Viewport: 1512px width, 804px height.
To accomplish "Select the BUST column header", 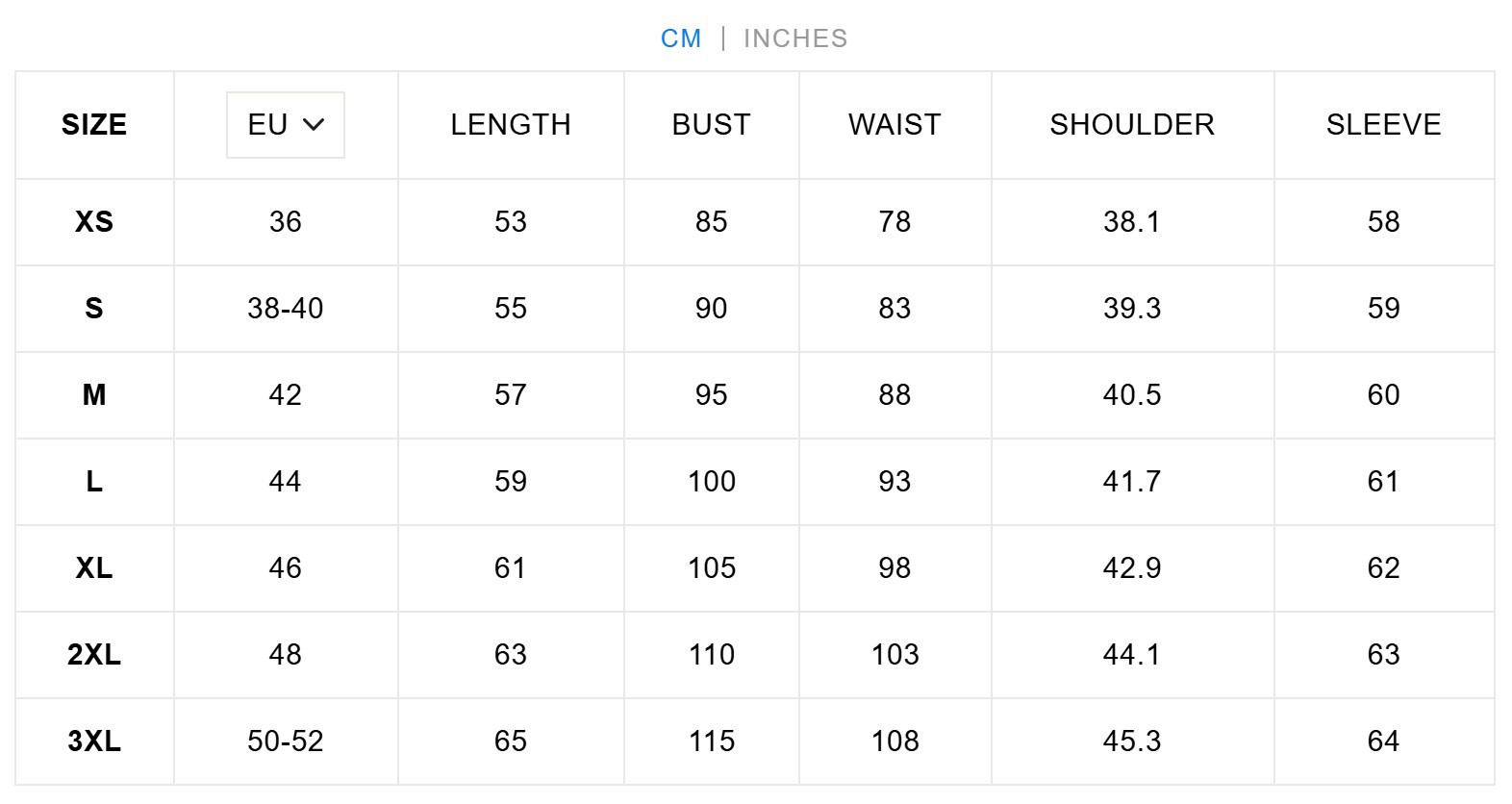I will 711,125.
